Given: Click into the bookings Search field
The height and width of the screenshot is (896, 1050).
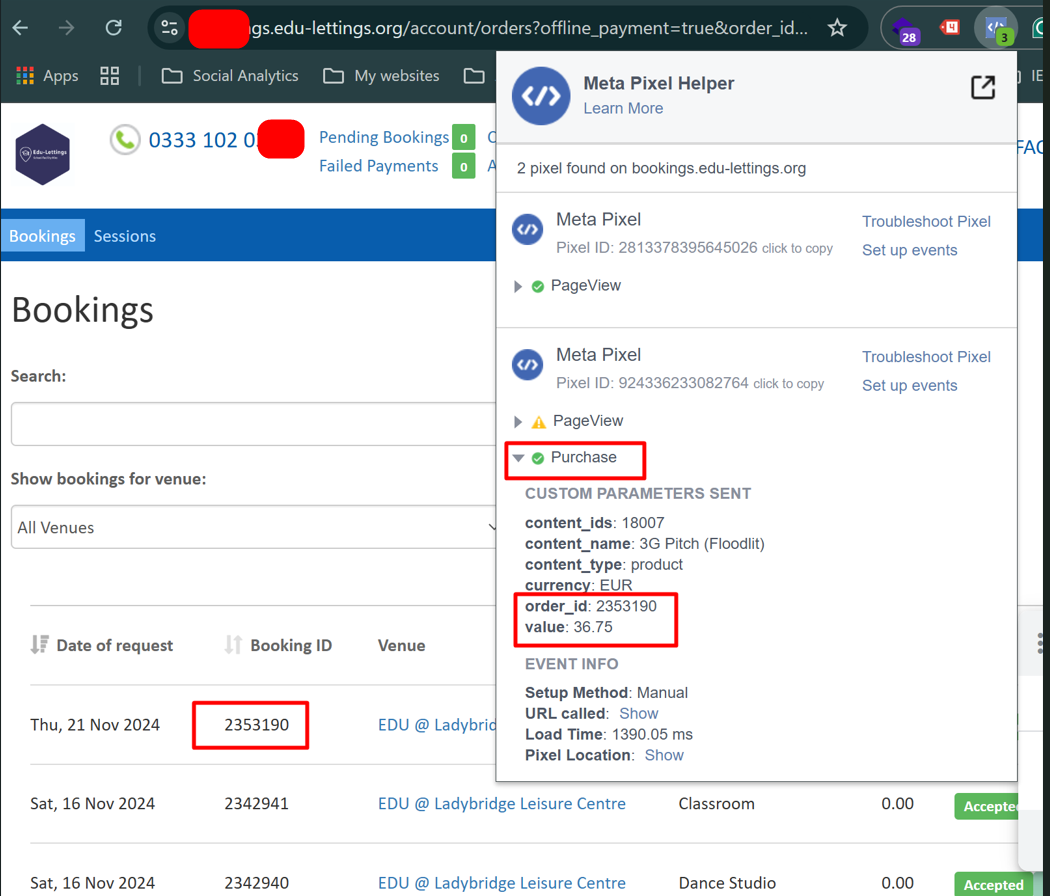Looking at the screenshot, I should (250, 424).
